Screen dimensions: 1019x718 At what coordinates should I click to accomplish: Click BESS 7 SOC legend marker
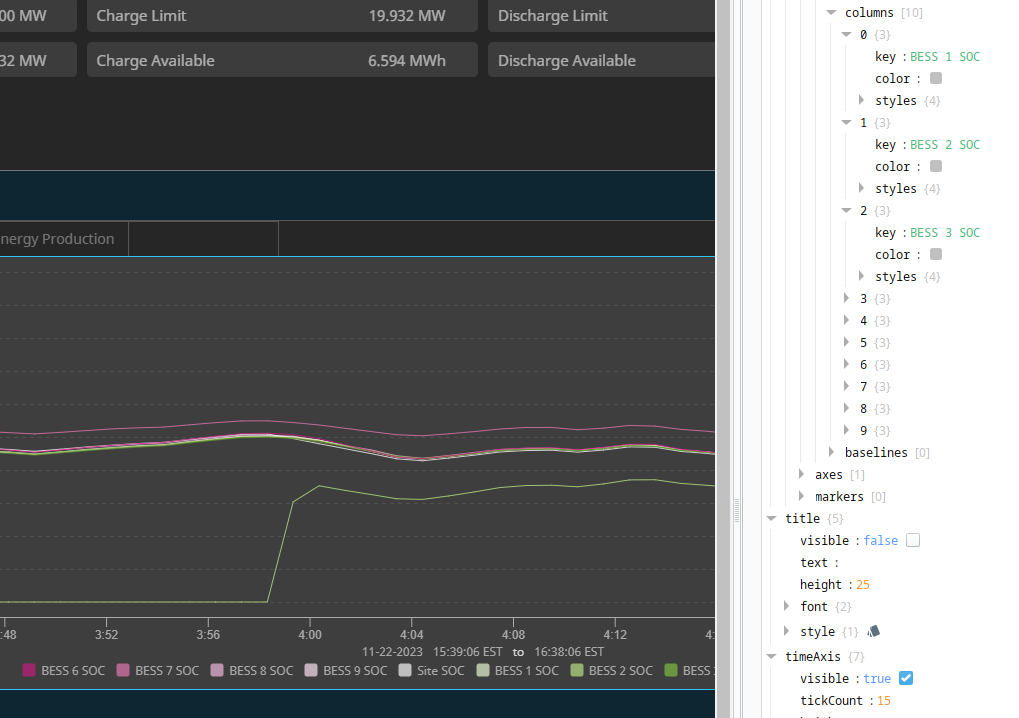pyautogui.click(x=123, y=670)
